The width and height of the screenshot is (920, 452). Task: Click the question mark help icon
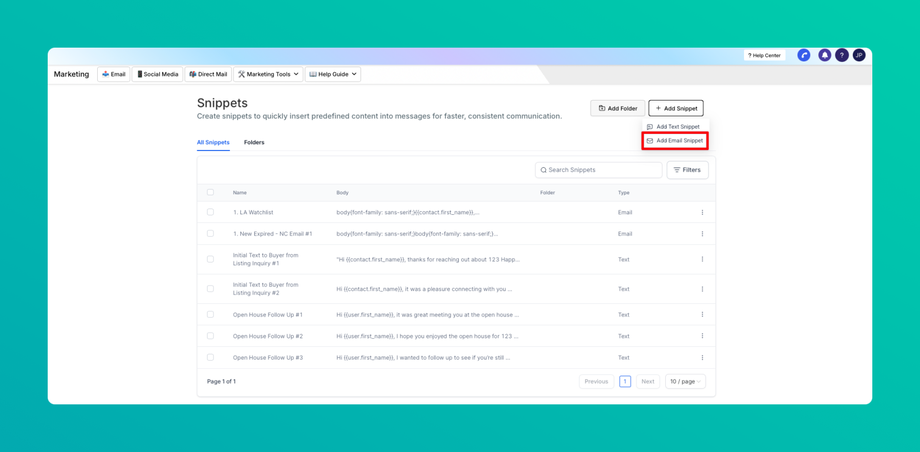(842, 55)
